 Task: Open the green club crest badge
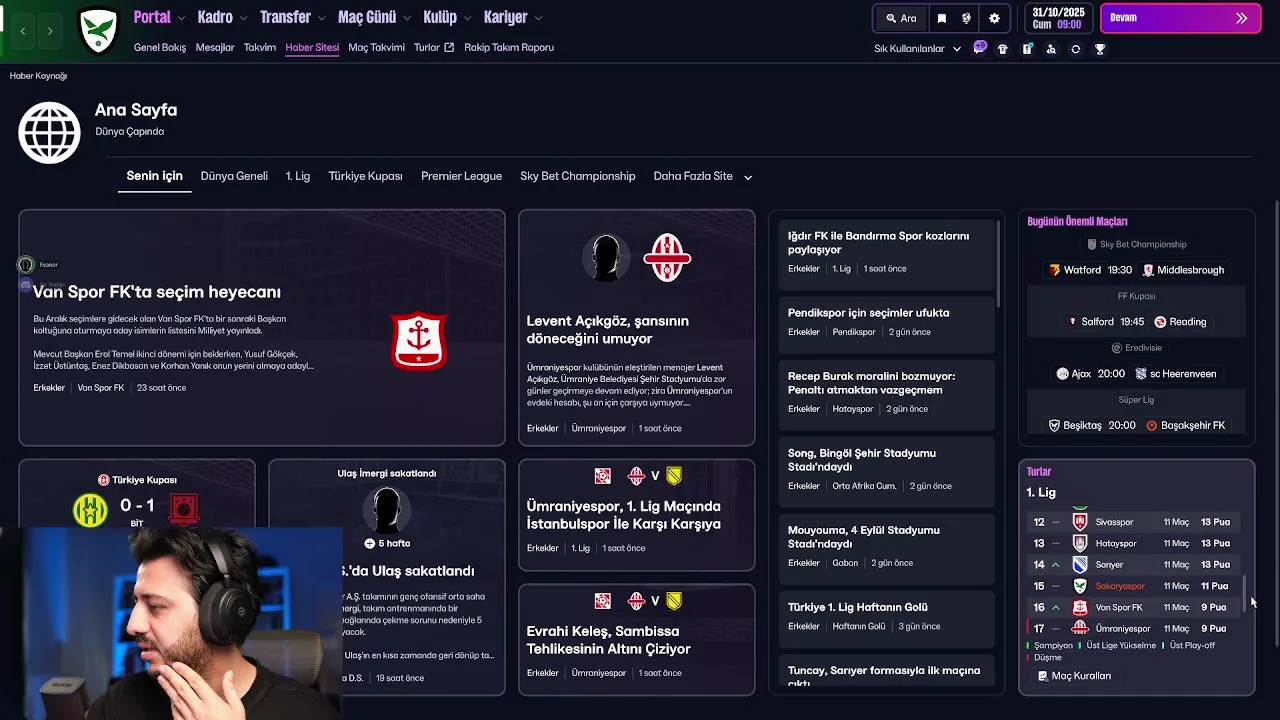pos(99,31)
